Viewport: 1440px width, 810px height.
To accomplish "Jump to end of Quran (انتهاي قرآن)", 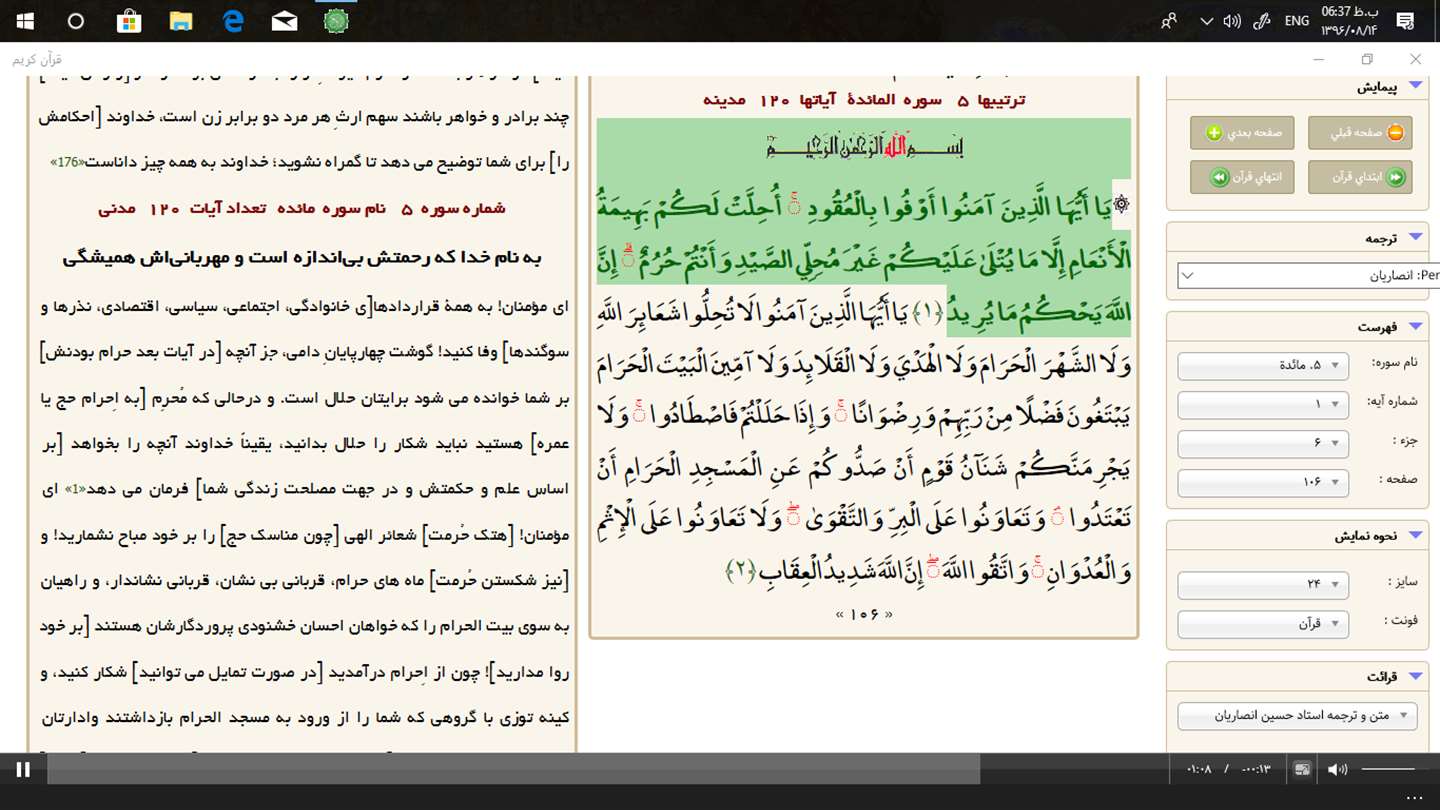I will [x=1242, y=177].
